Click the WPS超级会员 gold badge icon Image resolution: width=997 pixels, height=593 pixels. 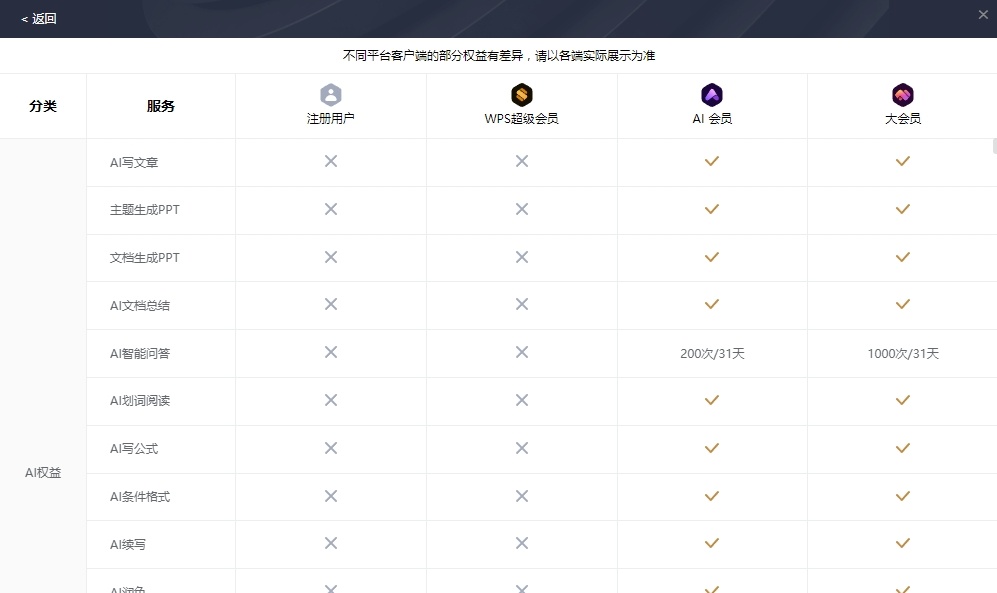coord(521,95)
